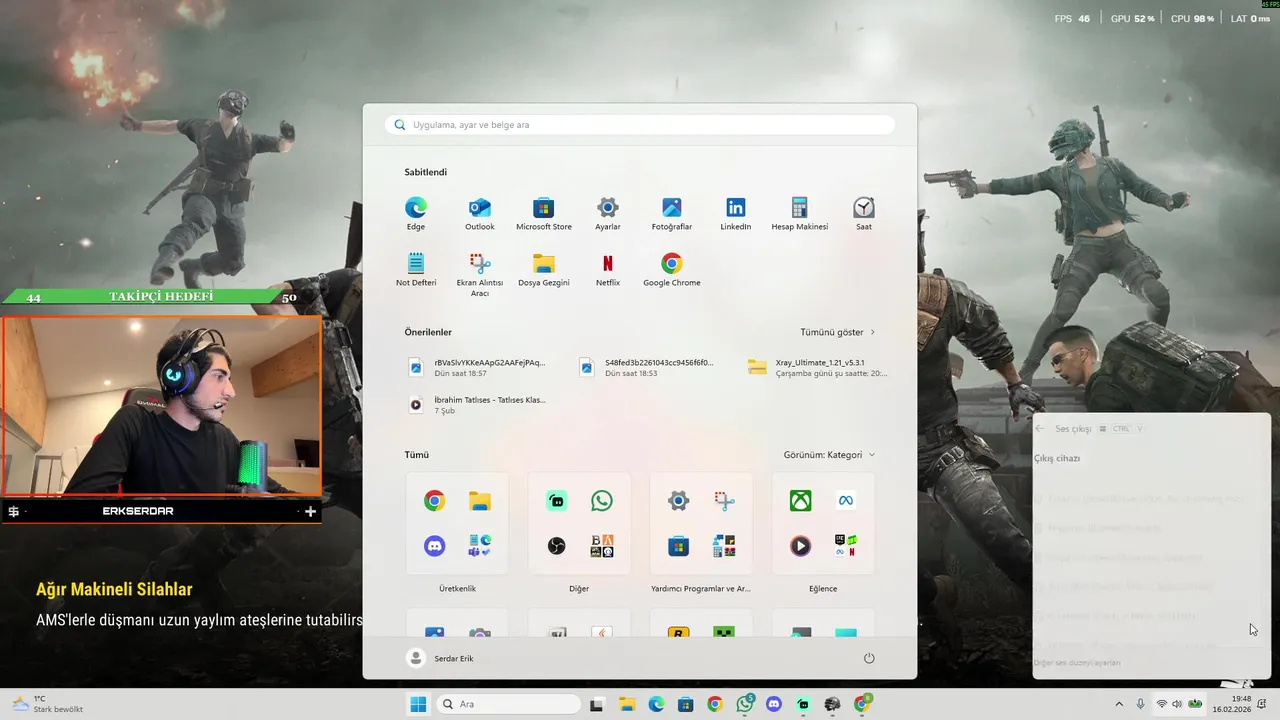The width and height of the screenshot is (1280, 720).
Task: Open the Xray_Ultimate_1.21_v5.3.1 folder
Action: [x=818, y=367]
